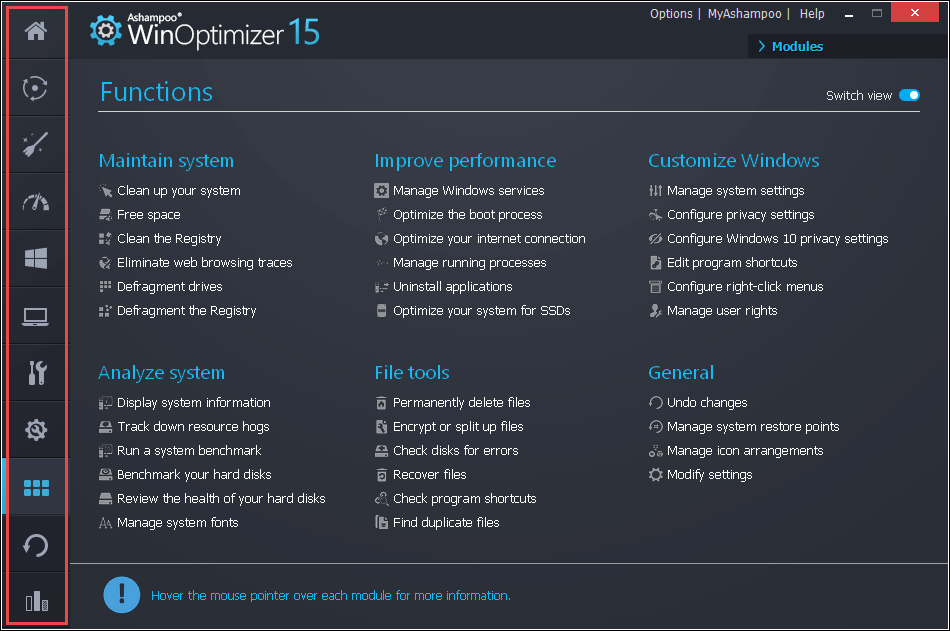Screen dimensions: 950x631
Task: Open the MyAshampoo menu
Action: coord(744,13)
